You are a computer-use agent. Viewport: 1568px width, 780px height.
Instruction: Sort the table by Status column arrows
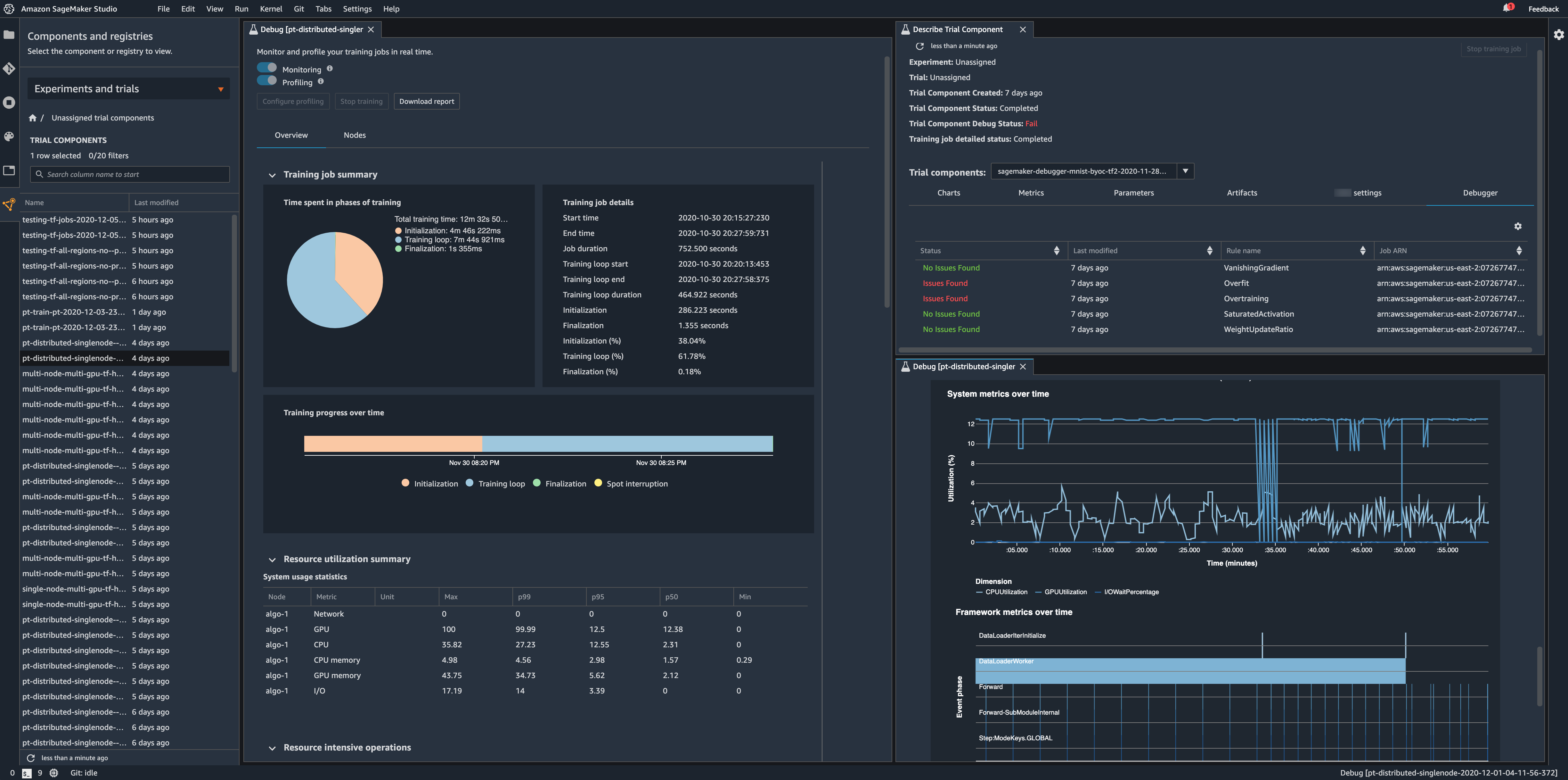1056,251
